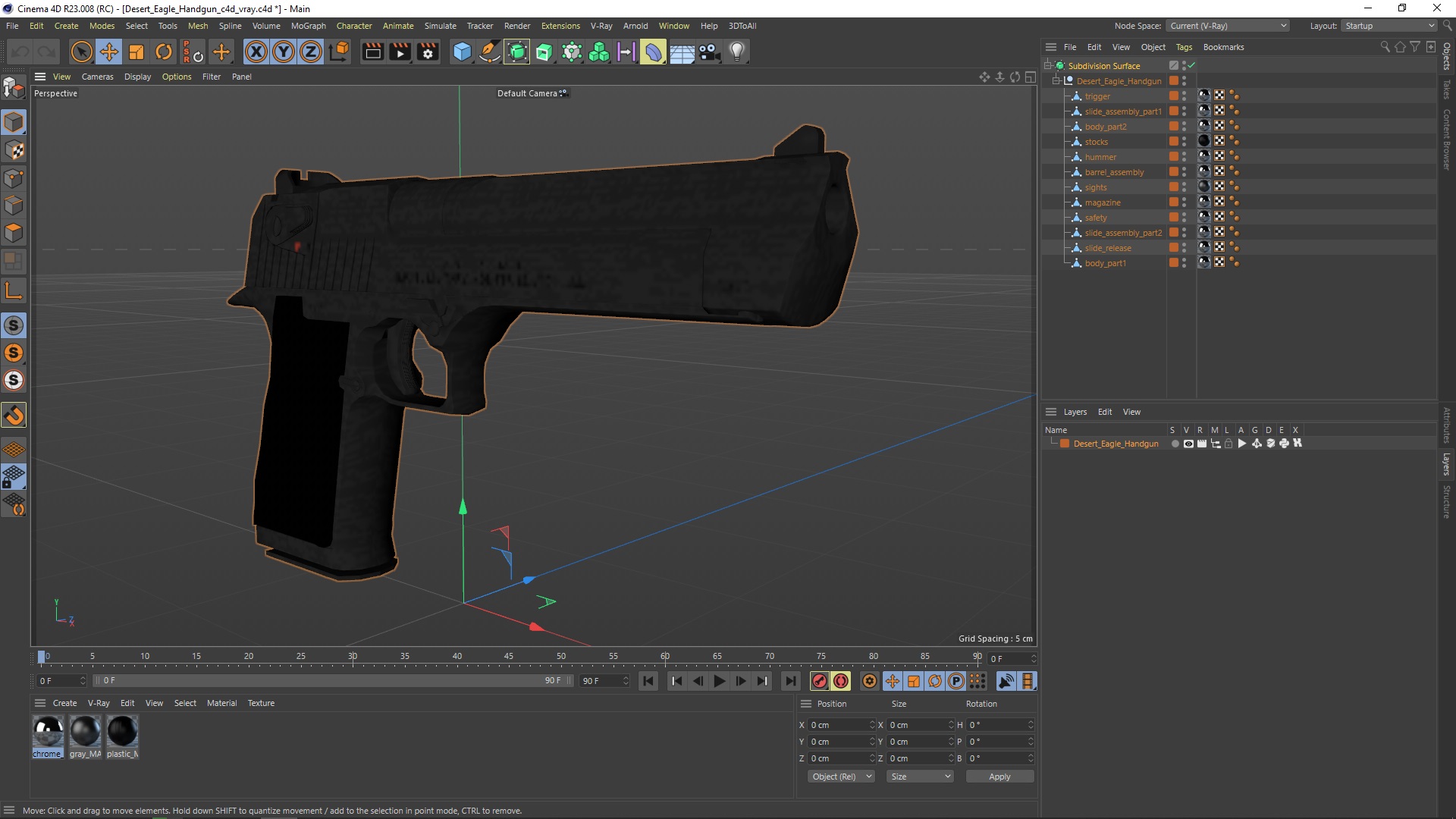Add a Camera object
Viewport: 1456px width, 819px height.
pos(710,52)
